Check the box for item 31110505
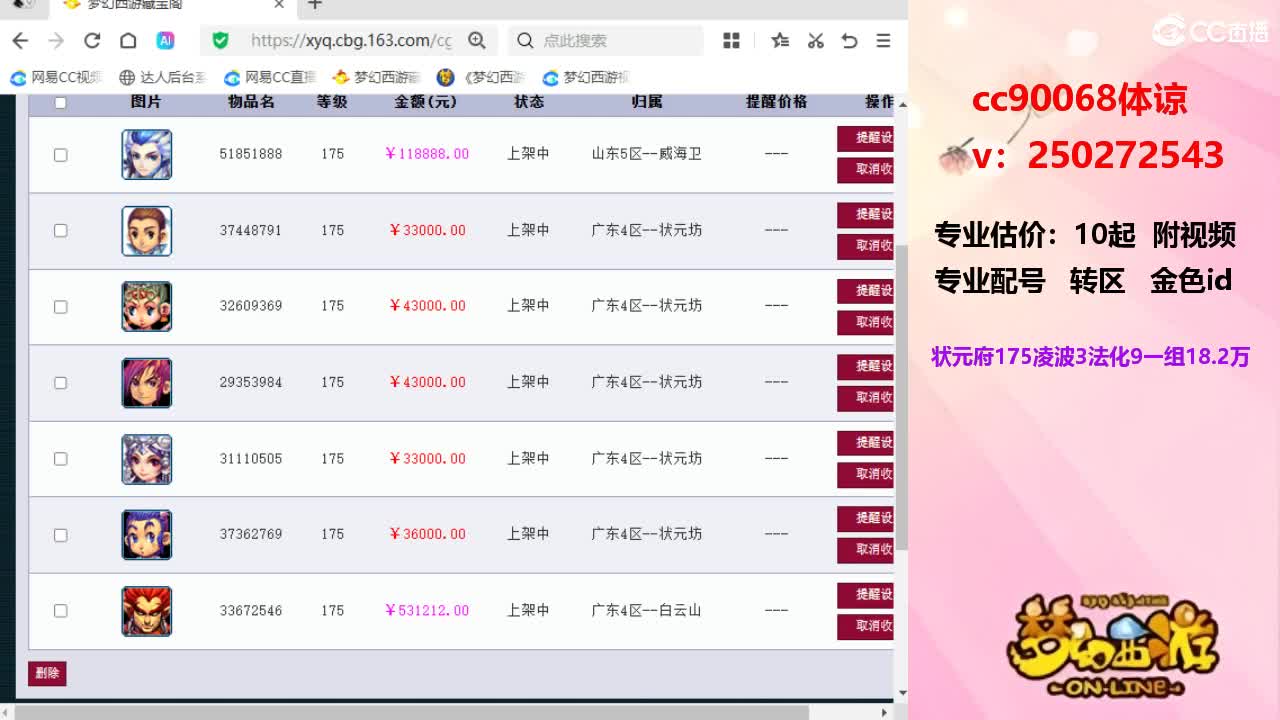Image resolution: width=1280 pixels, height=720 pixels. [60, 459]
